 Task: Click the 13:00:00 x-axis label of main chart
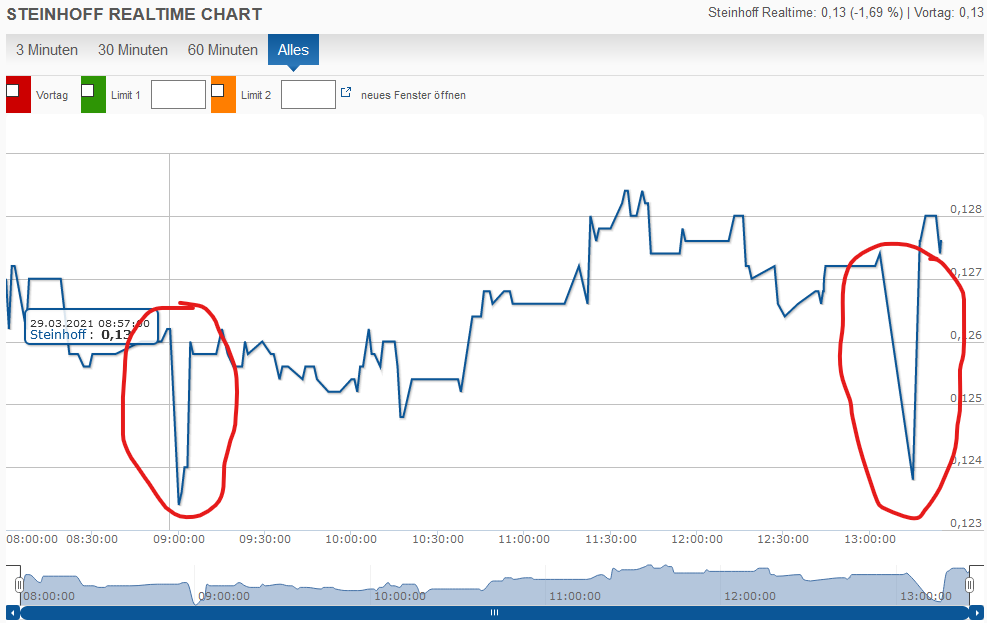coord(870,539)
